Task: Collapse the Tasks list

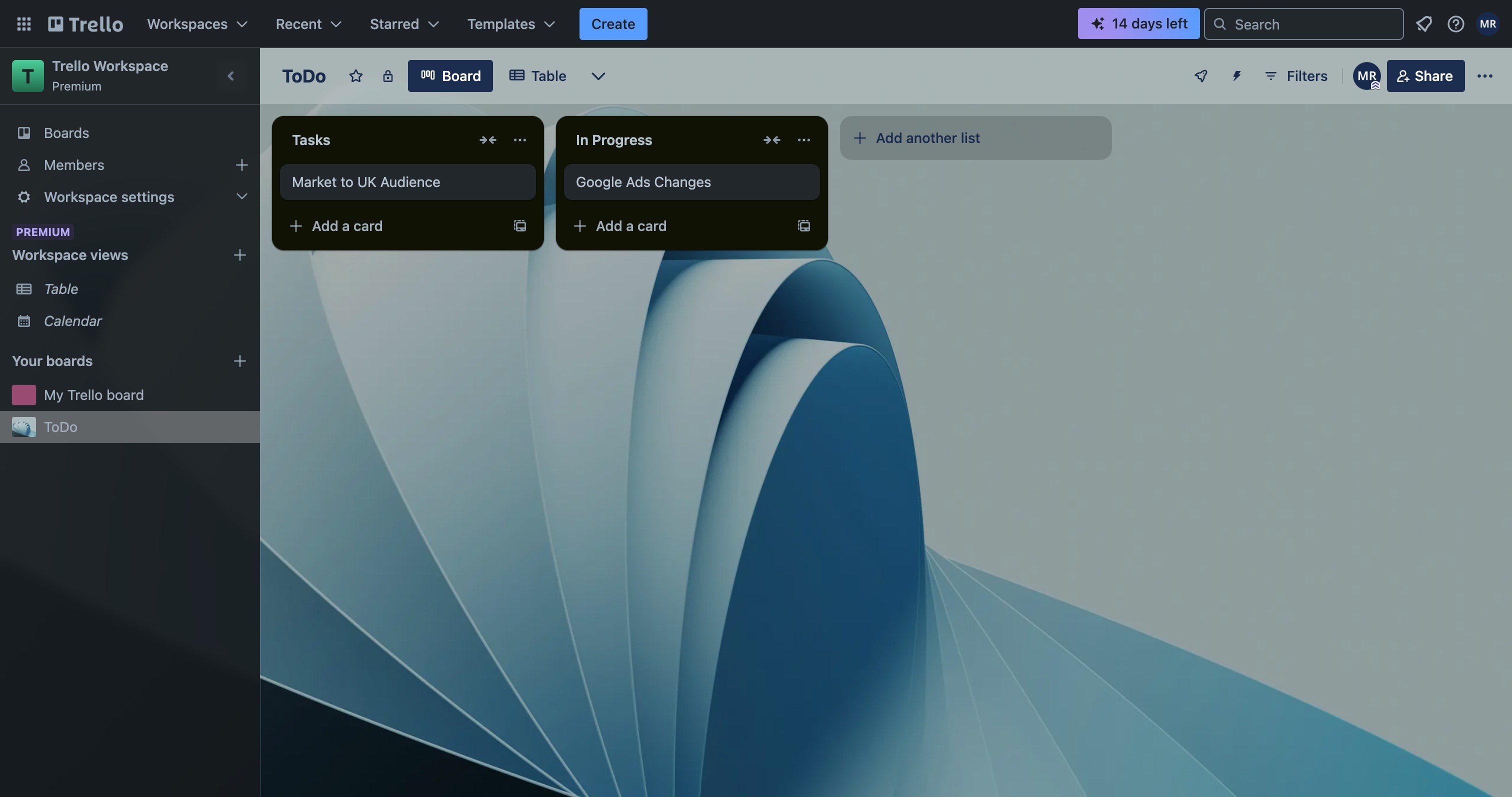Action: click(488, 139)
